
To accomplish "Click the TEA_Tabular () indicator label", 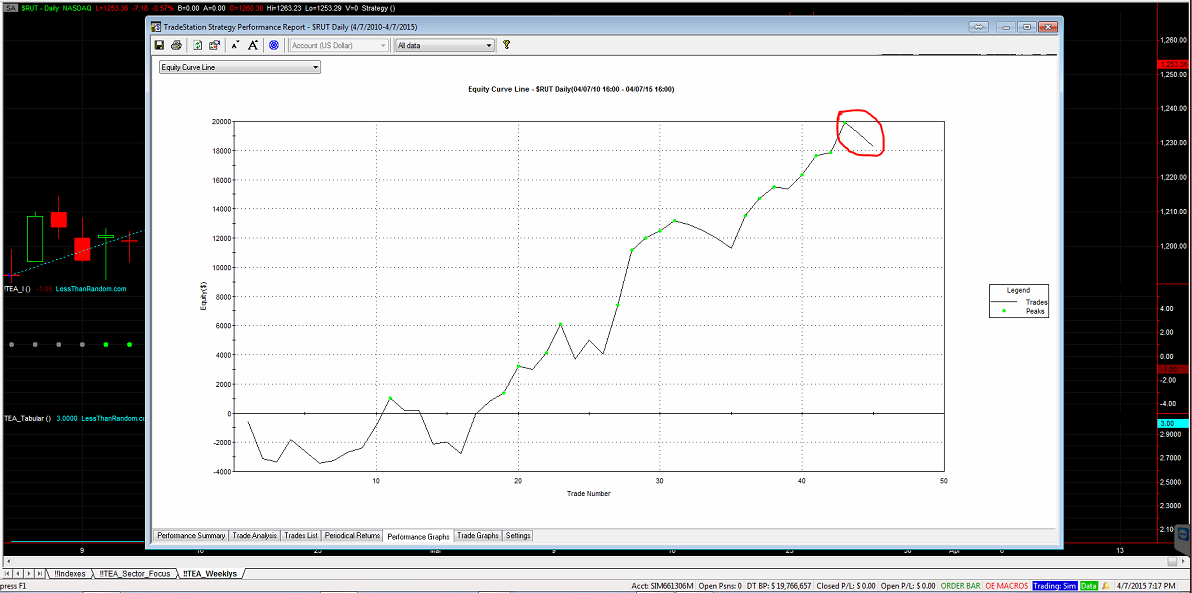I will point(25,418).
